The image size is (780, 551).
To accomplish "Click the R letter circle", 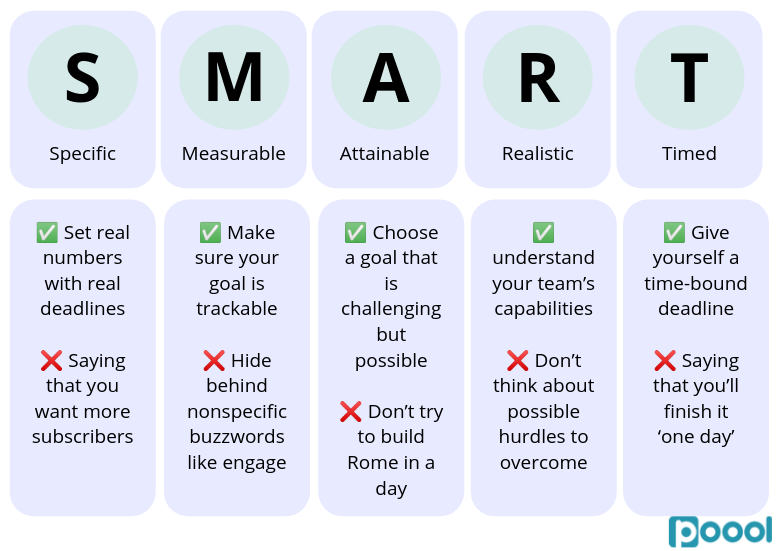I will pyautogui.click(x=538, y=78).
